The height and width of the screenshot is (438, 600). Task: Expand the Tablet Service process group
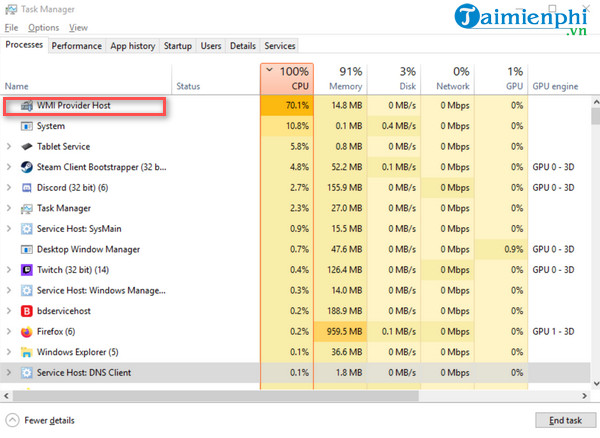(9, 147)
